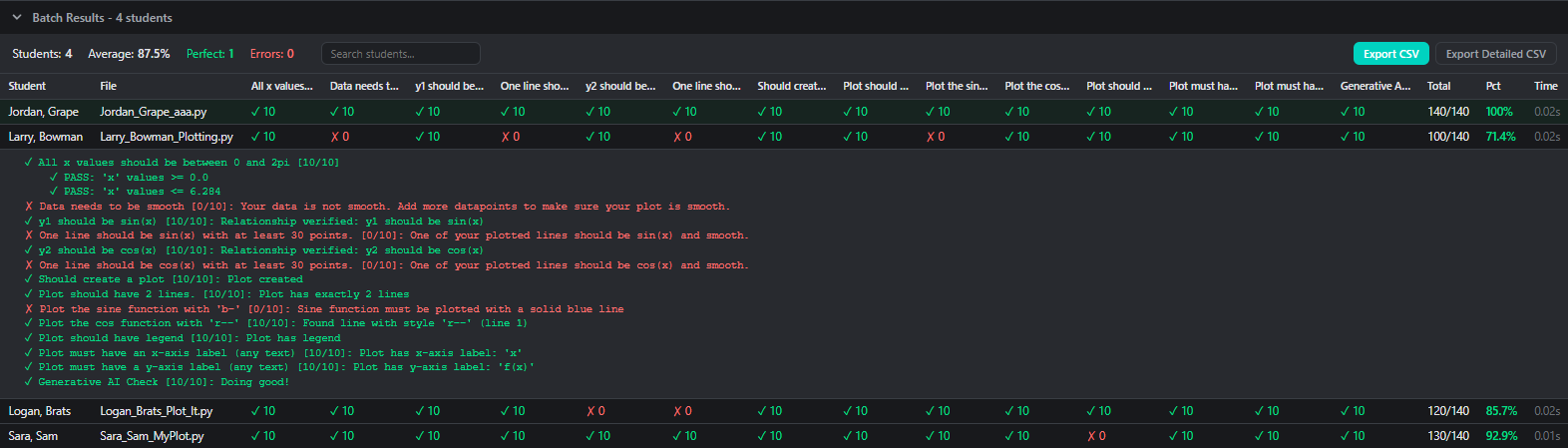Sort by the Should creat... column header
This screenshot has width=1568, height=448.
792,86
